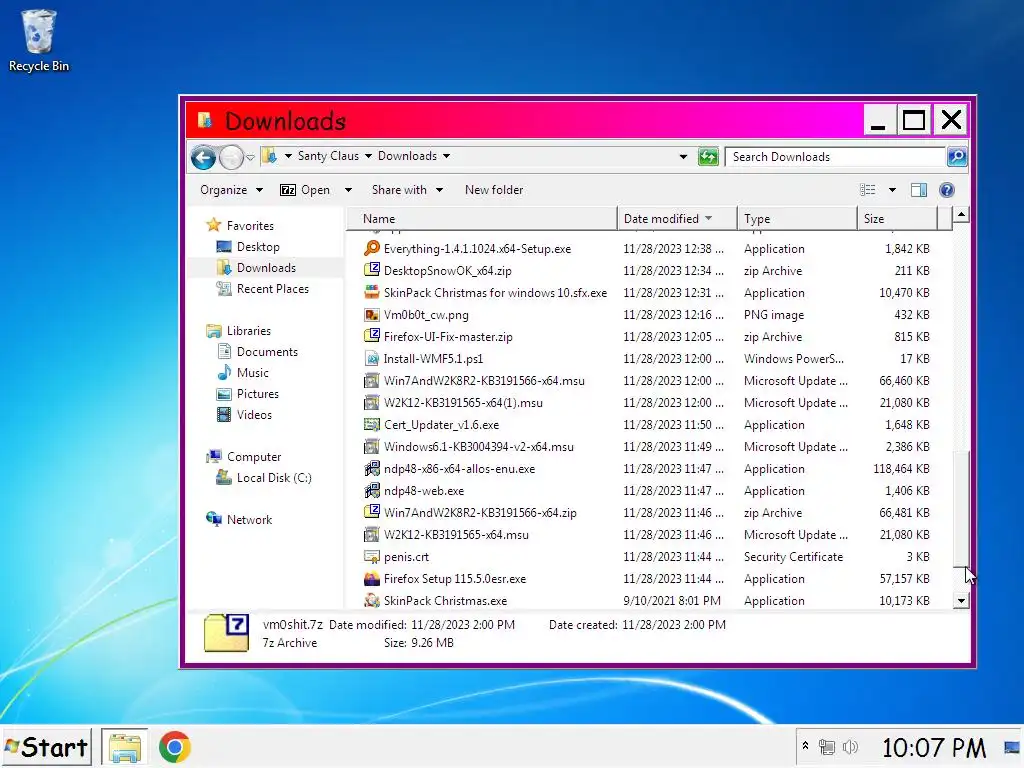The height and width of the screenshot is (768, 1024).
Task: Select the SkinPack Christmas sfx.exe icon
Action: tap(372, 292)
